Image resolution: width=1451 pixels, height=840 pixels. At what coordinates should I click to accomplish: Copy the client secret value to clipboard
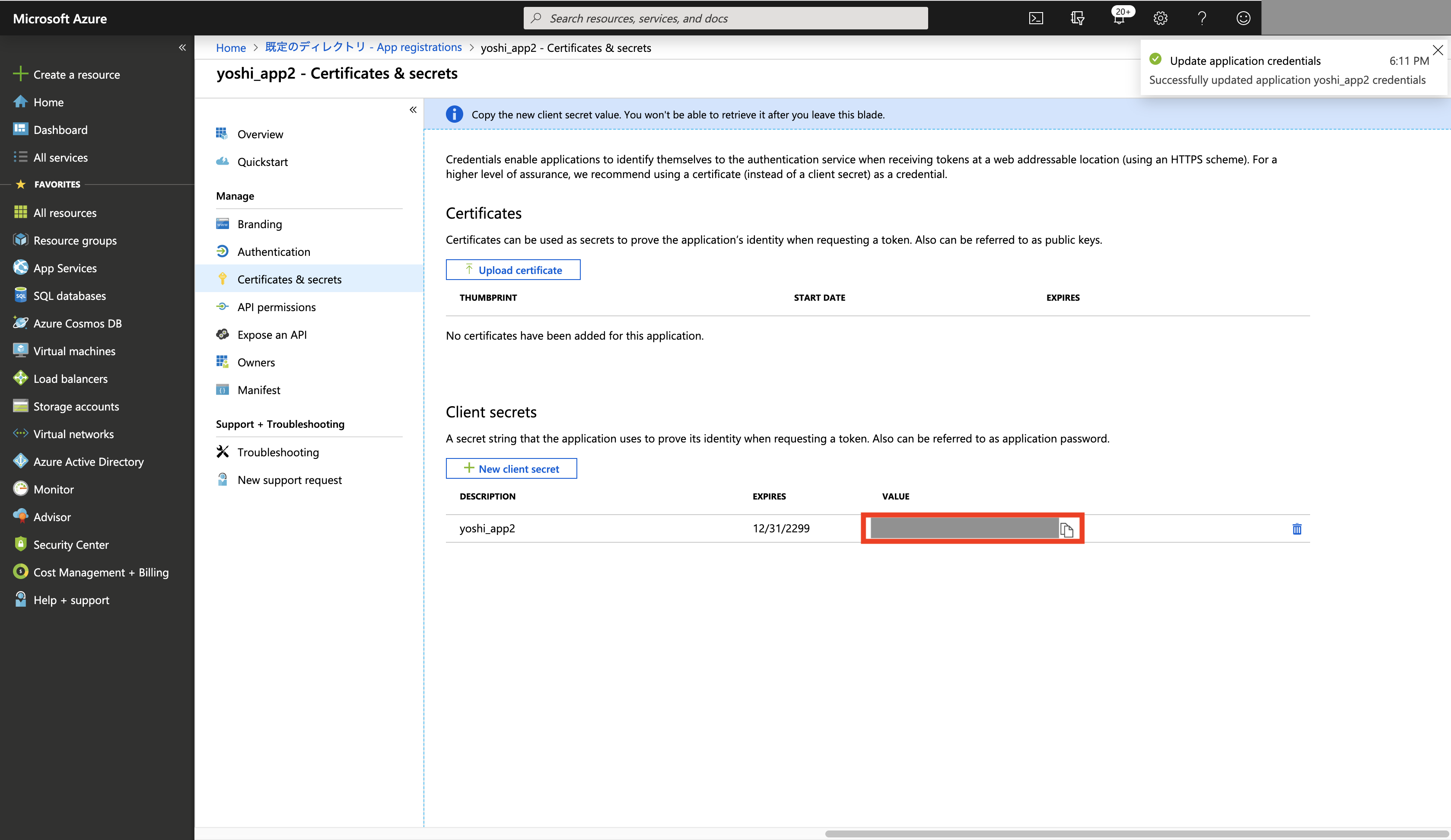(1066, 529)
